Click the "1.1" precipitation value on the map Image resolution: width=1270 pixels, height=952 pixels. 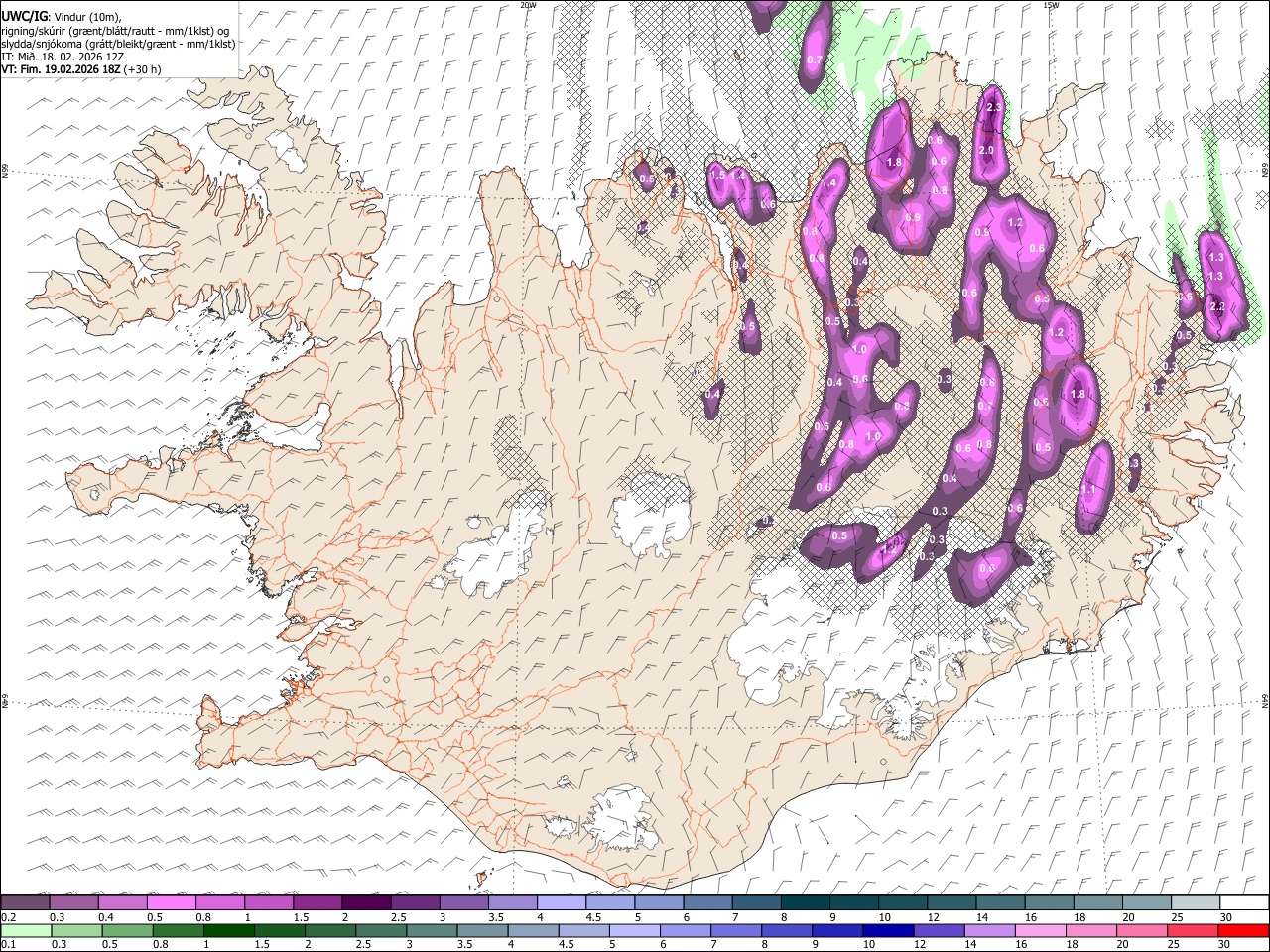[x=1087, y=490]
